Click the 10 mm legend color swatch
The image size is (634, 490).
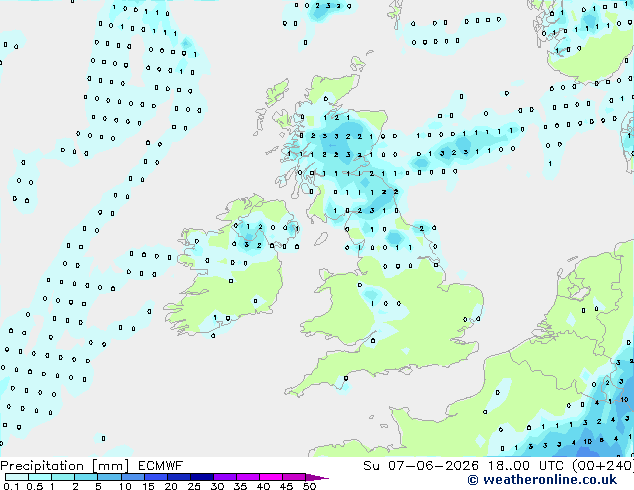(x=132, y=477)
